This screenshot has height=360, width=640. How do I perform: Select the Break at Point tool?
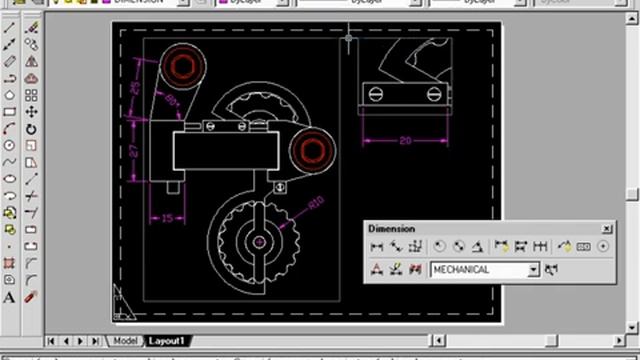point(31,229)
